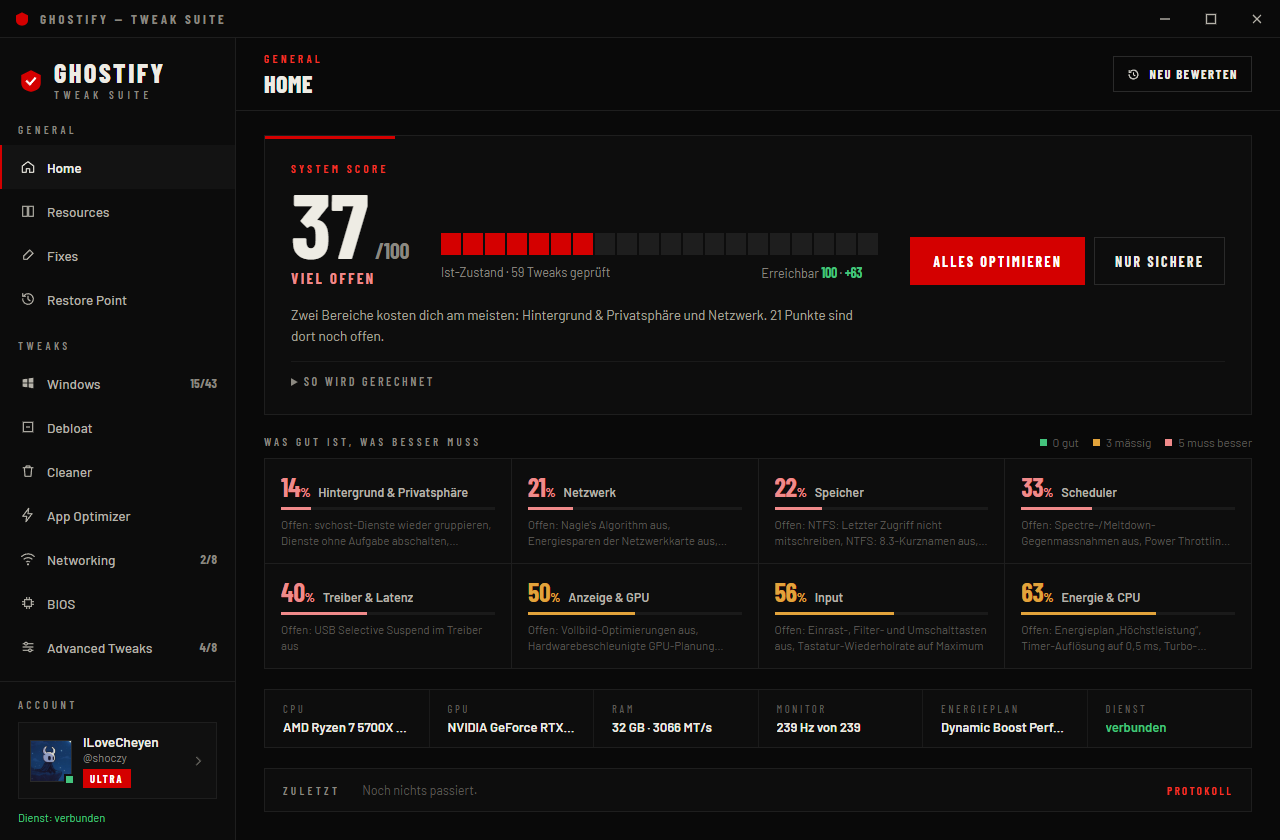Image resolution: width=1280 pixels, height=840 pixels.
Task: Click the Neu bewerten button
Action: pos(1182,74)
